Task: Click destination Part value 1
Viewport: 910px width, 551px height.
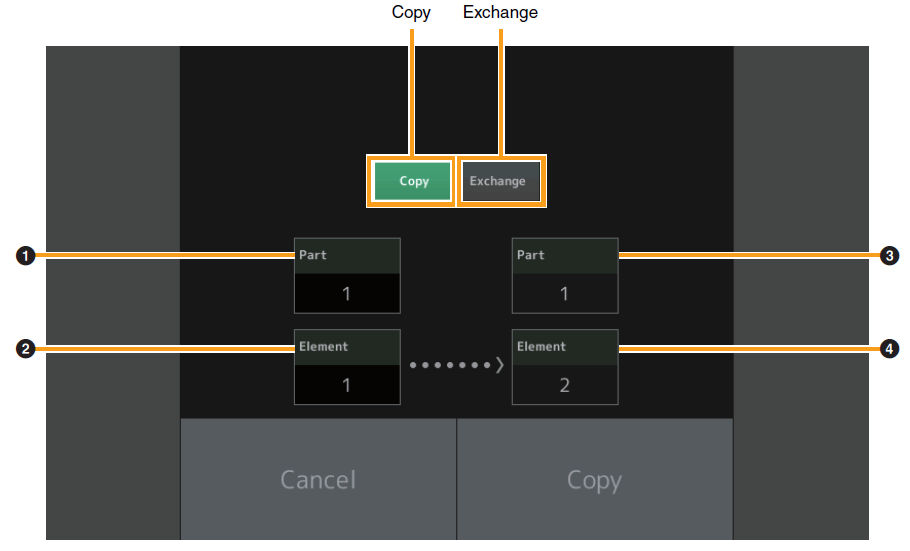Action: (565, 294)
